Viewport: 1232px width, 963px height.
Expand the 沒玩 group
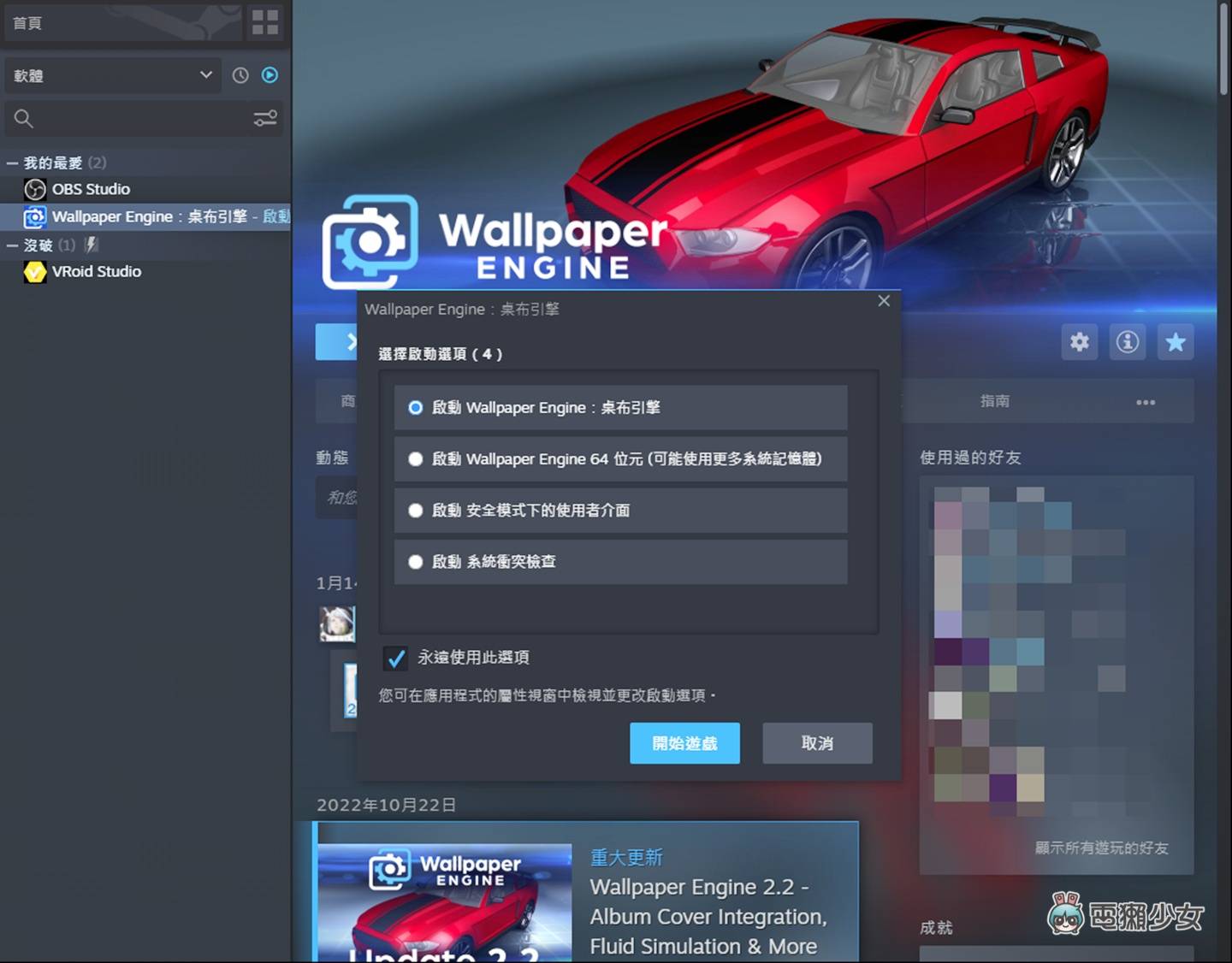click(12, 245)
